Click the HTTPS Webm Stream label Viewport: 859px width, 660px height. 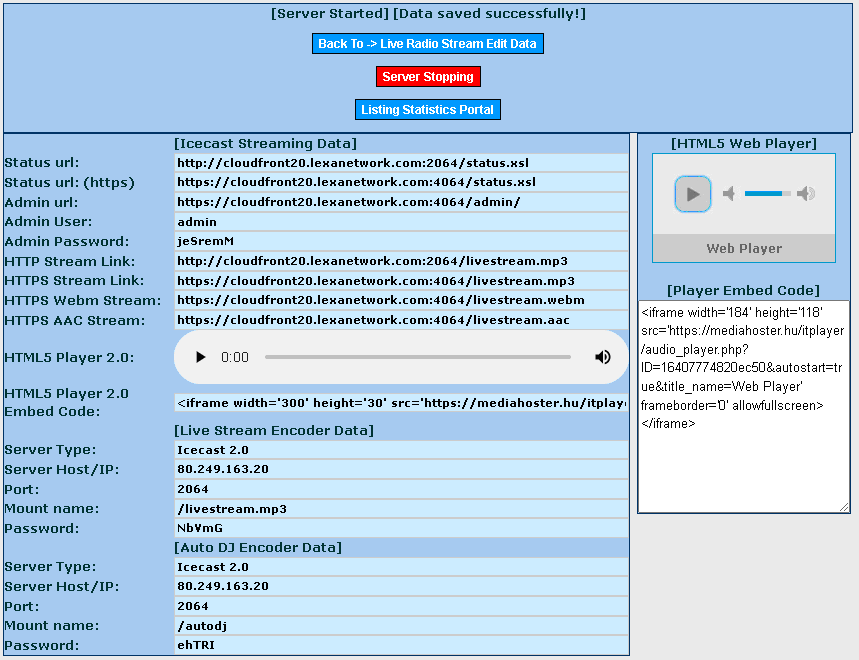pyautogui.click(x=83, y=301)
